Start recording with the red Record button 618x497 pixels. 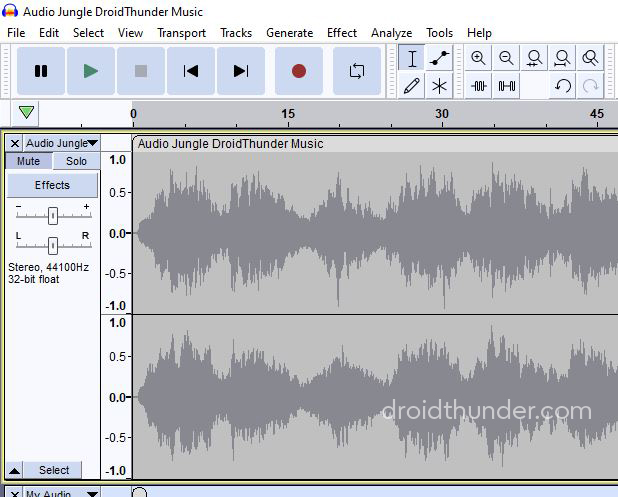coord(299,71)
